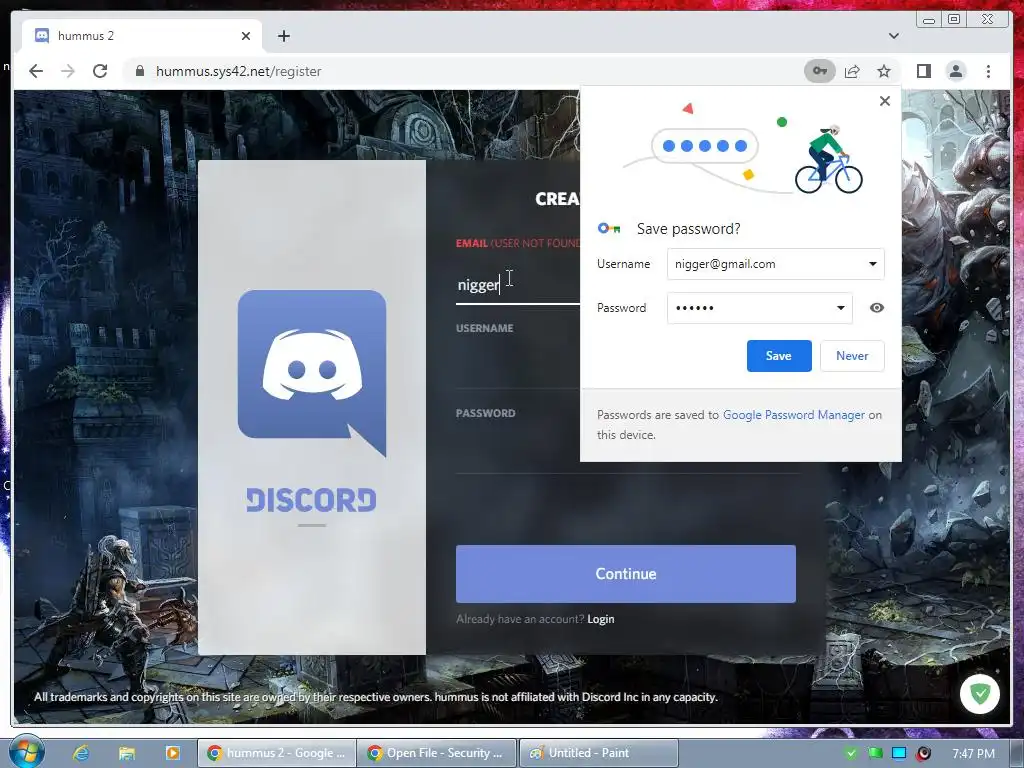Close the hummus 2 tab

point(246,36)
